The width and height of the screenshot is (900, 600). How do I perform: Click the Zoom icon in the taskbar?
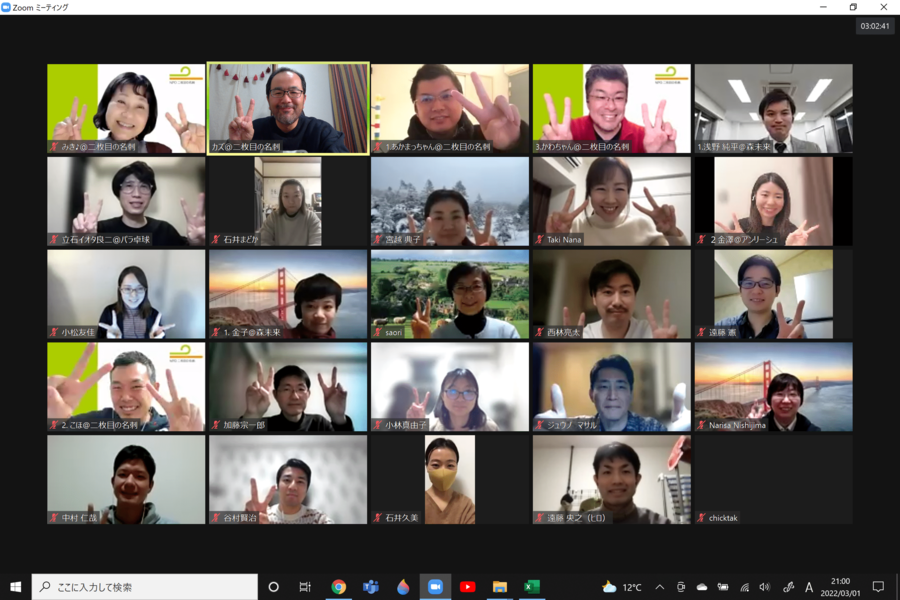click(x=435, y=587)
